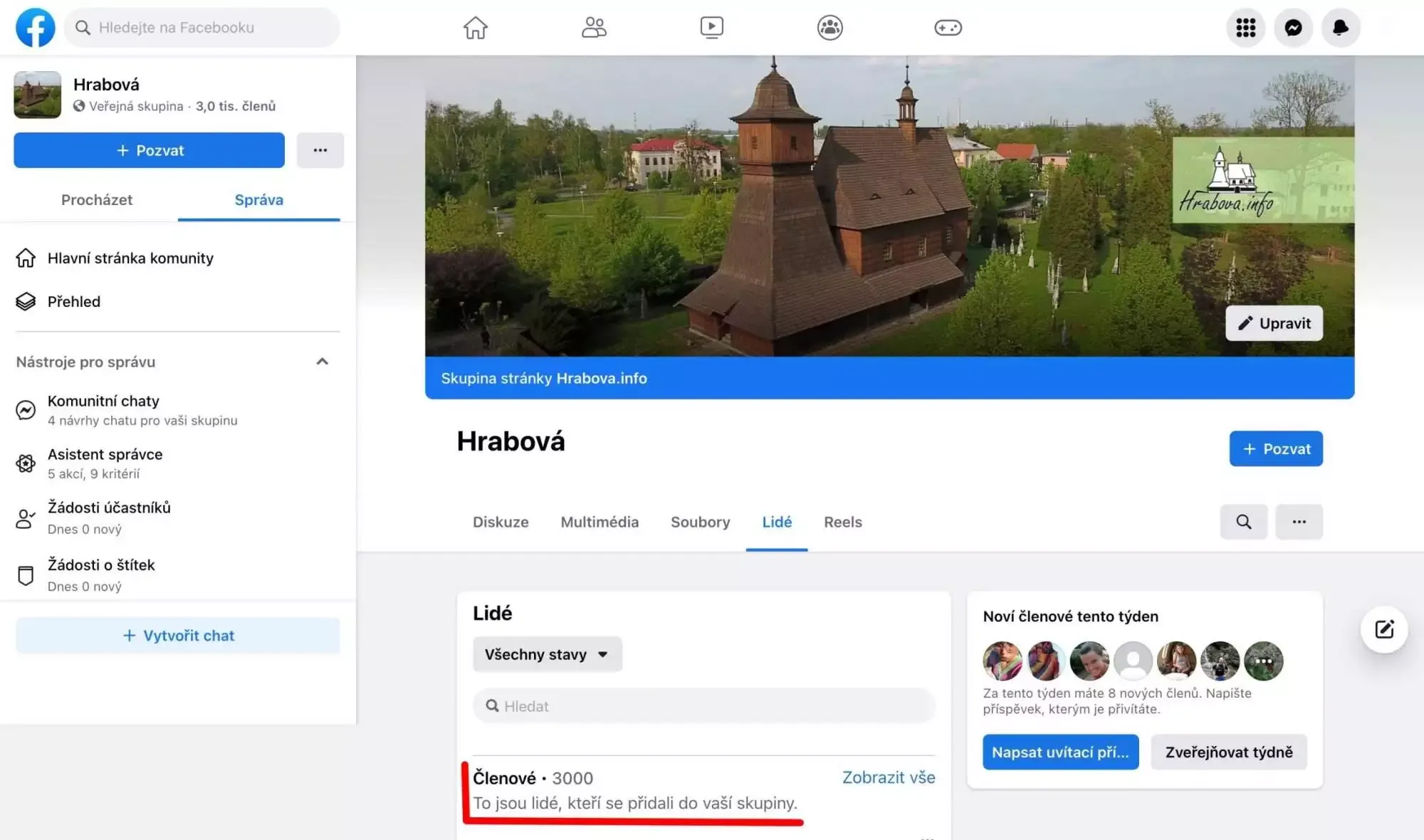Select the Diskuze tab
1424x840 pixels.
click(501, 522)
